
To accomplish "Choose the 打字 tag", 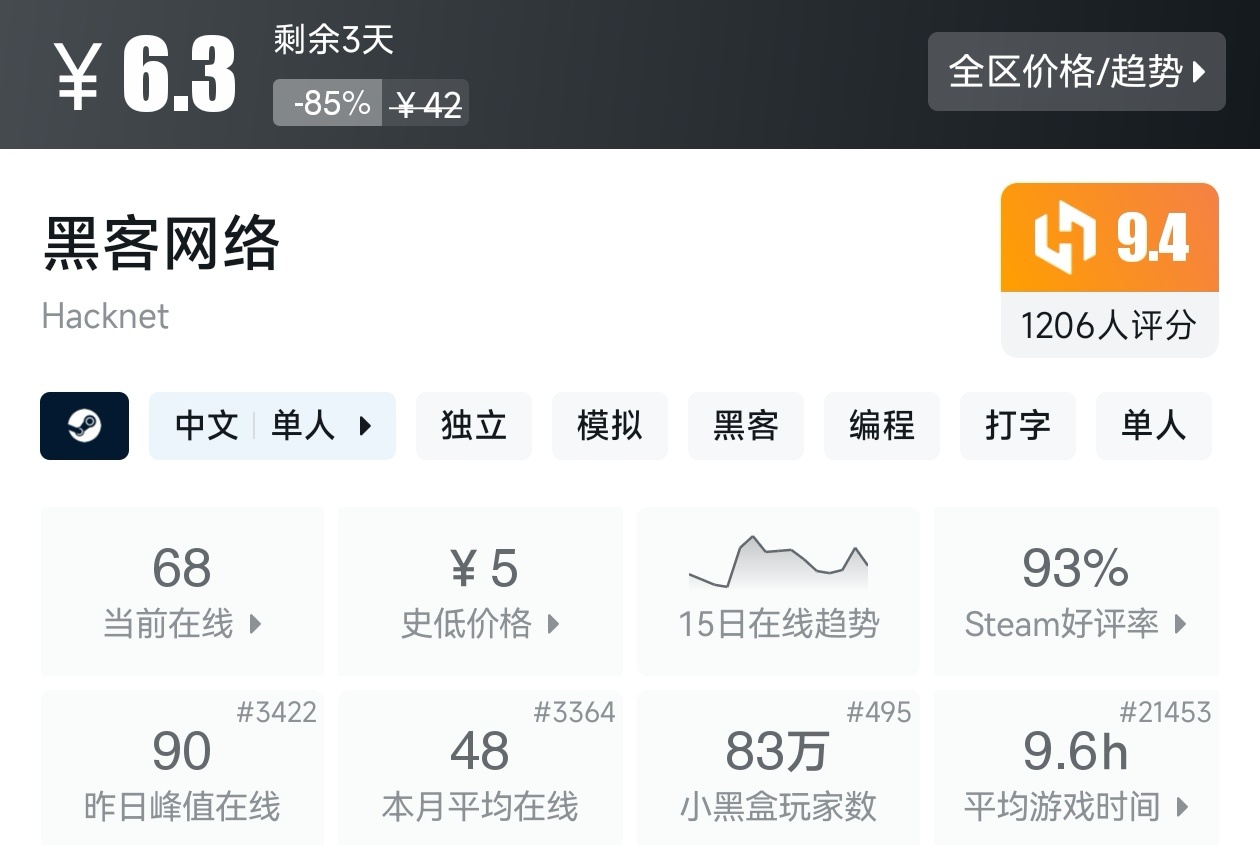I will [1017, 426].
